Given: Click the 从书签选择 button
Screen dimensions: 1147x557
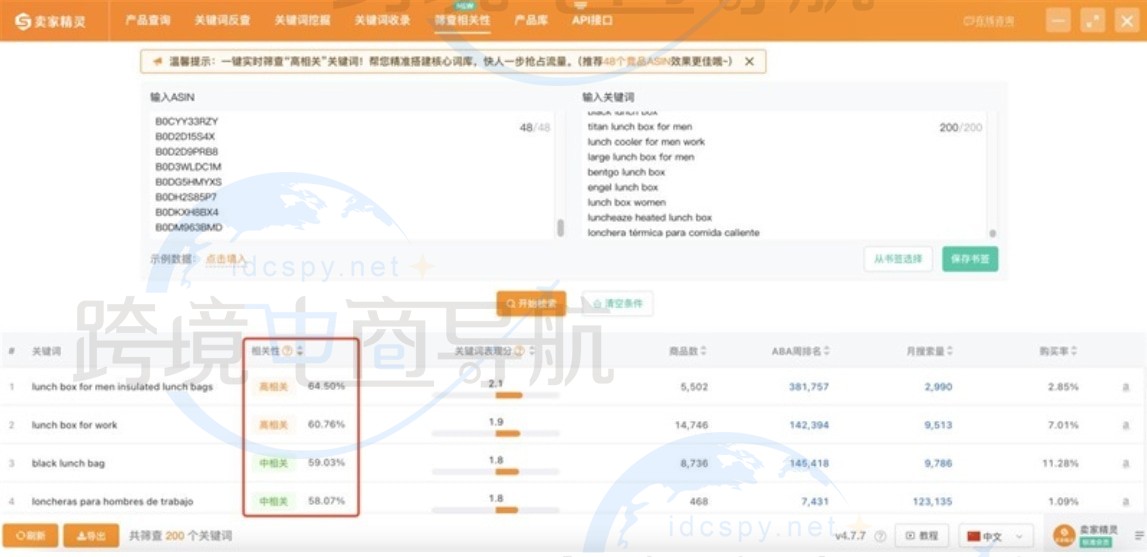Looking at the screenshot, I should (x=898, y=258).
